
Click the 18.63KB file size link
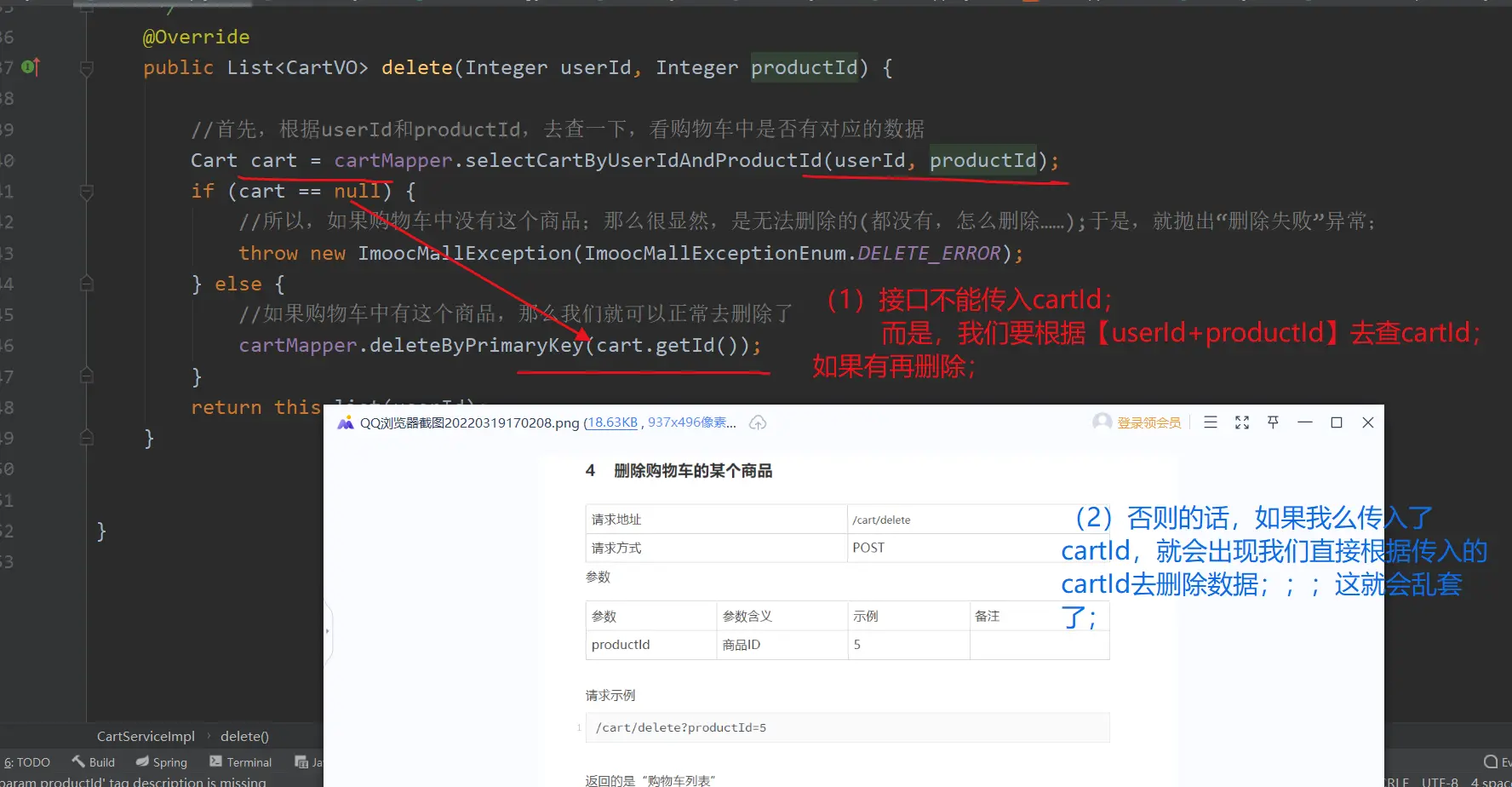(x=612, y=422)
